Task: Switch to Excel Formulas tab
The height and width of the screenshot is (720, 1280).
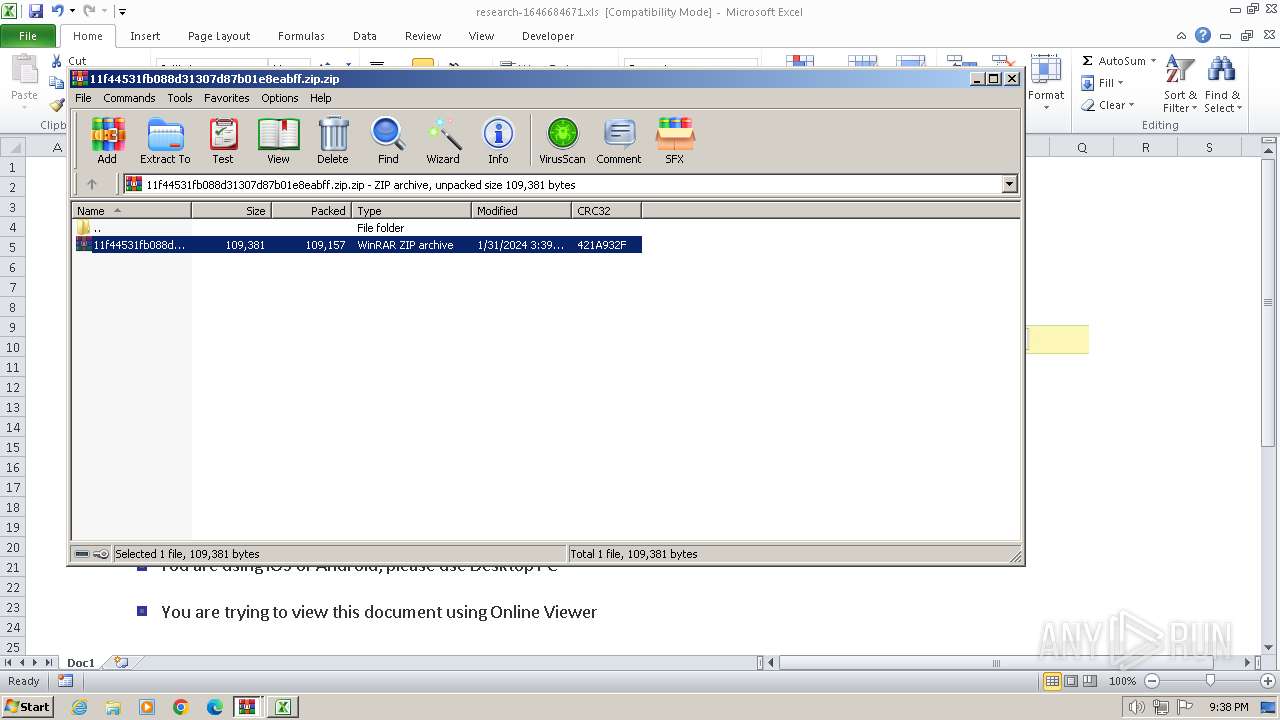Action: pyautogui.click(x=301, y=36)
